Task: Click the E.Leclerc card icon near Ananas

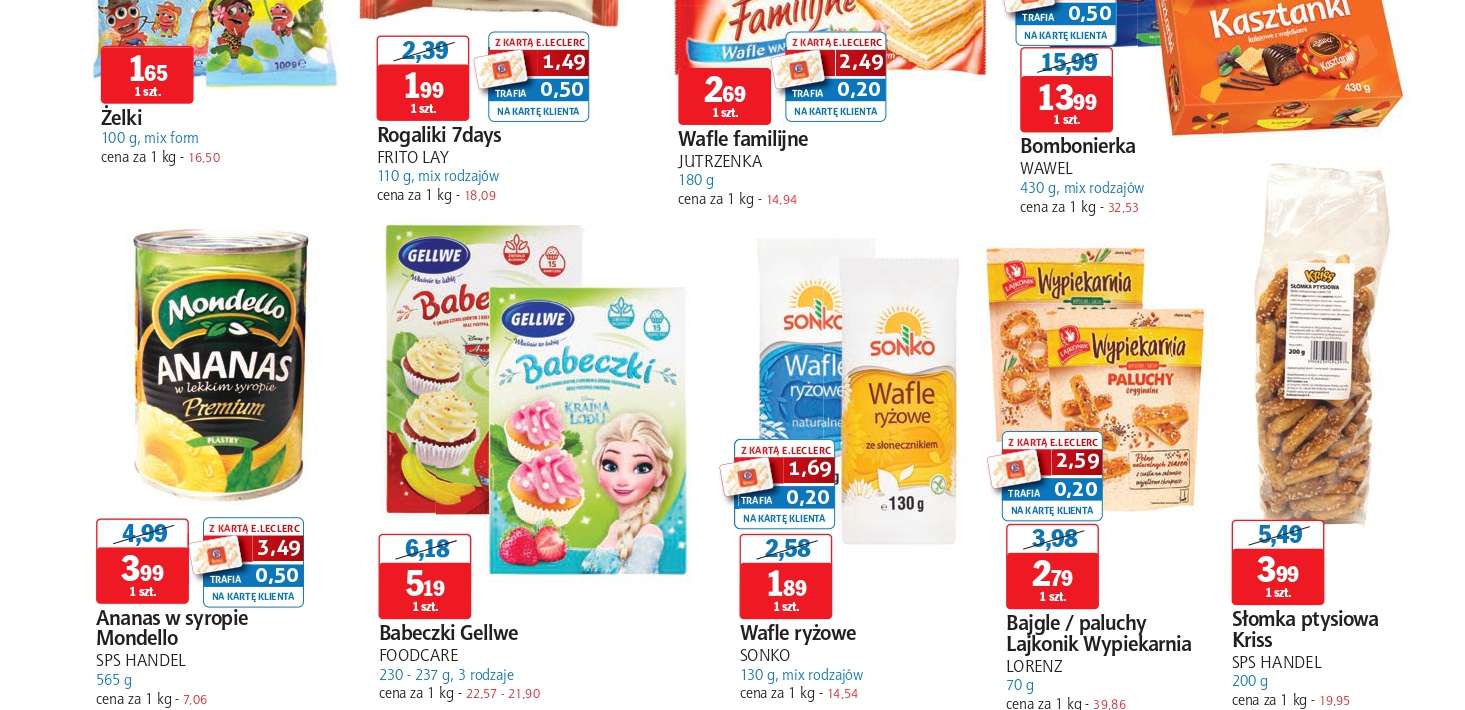Action: point(218,554)
